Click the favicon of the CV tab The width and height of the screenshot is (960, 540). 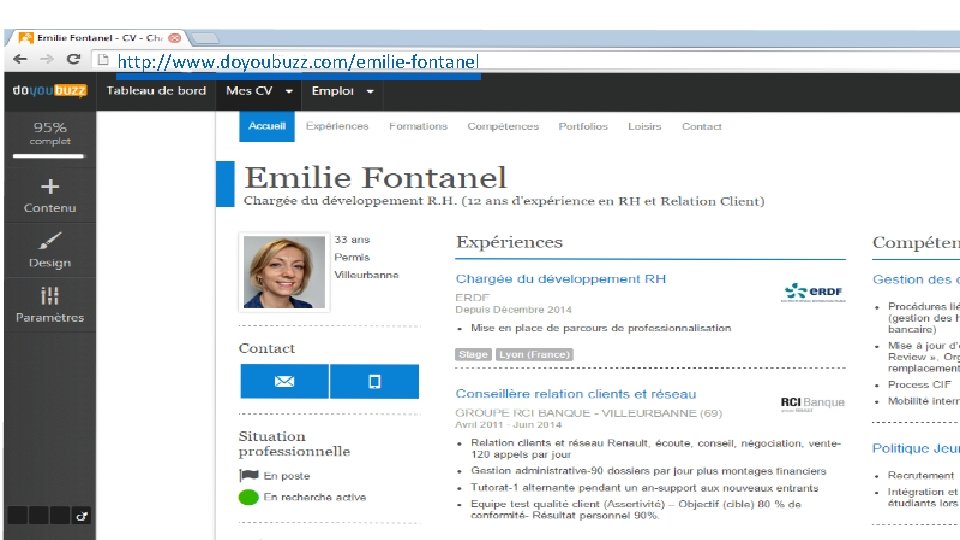(x=26, y=38)
